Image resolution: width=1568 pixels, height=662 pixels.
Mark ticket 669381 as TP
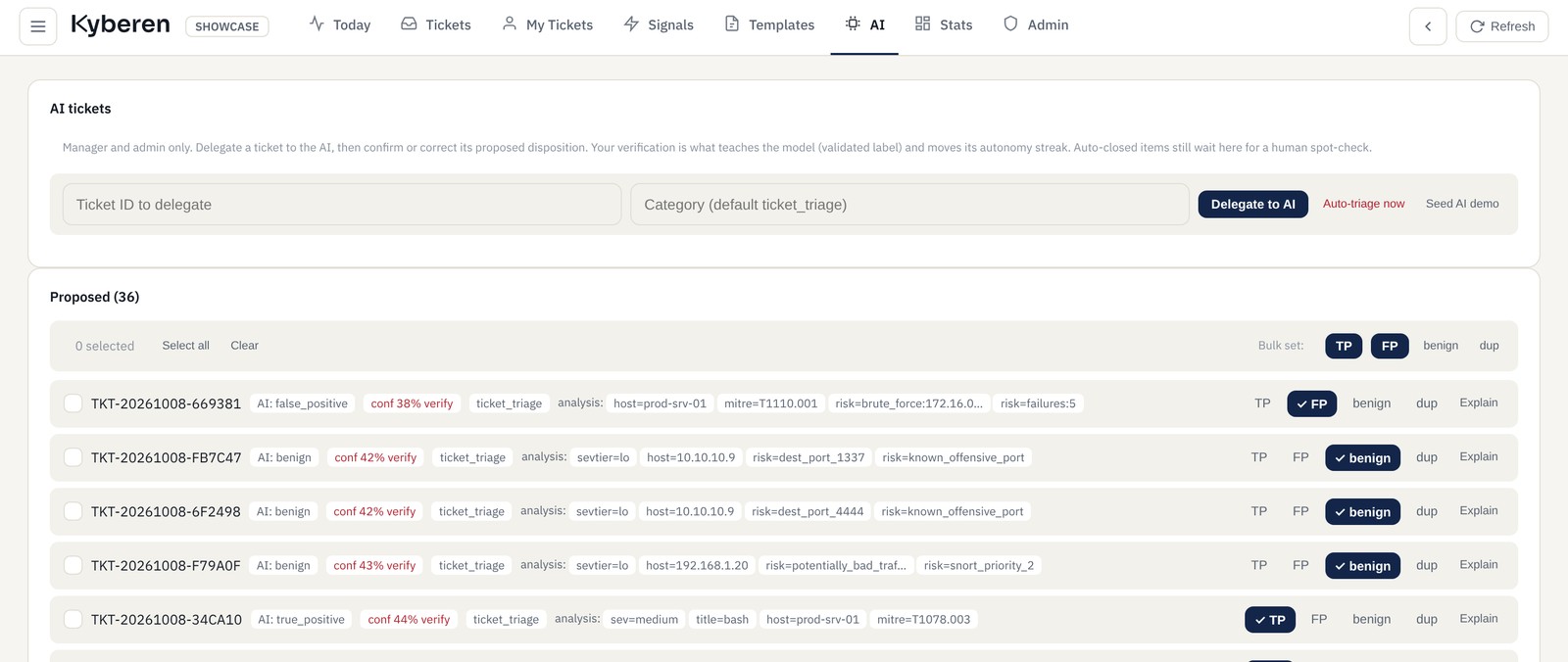click(1262, 403)
